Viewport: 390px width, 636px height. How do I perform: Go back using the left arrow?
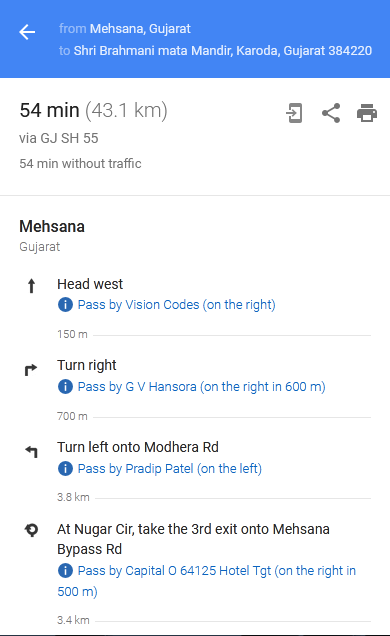27,32
